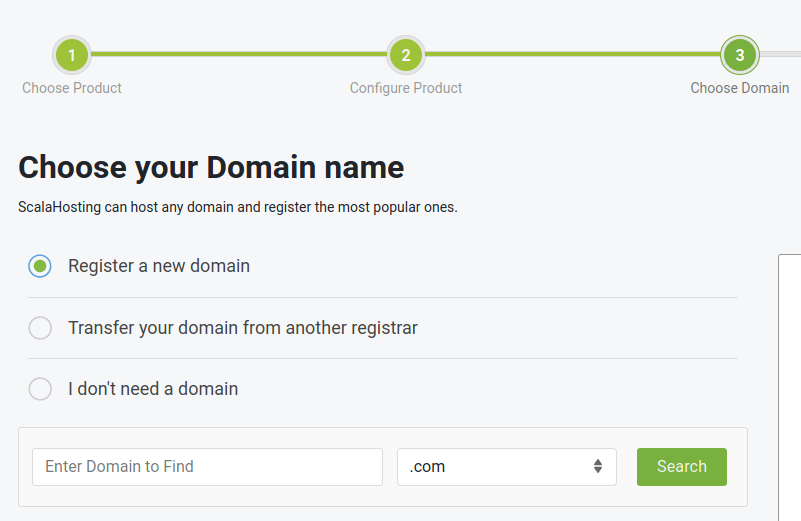The width and height of the screenshot is (801, 521).
Task: Click the 'Choose your Domain name' heading
Action: (211, 167)
